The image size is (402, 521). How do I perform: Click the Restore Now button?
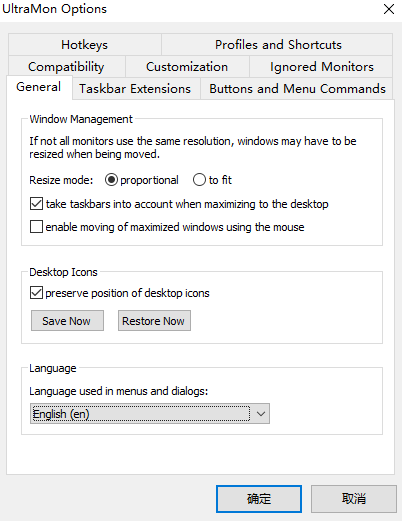pyautogui.click(x=154, y=321)
